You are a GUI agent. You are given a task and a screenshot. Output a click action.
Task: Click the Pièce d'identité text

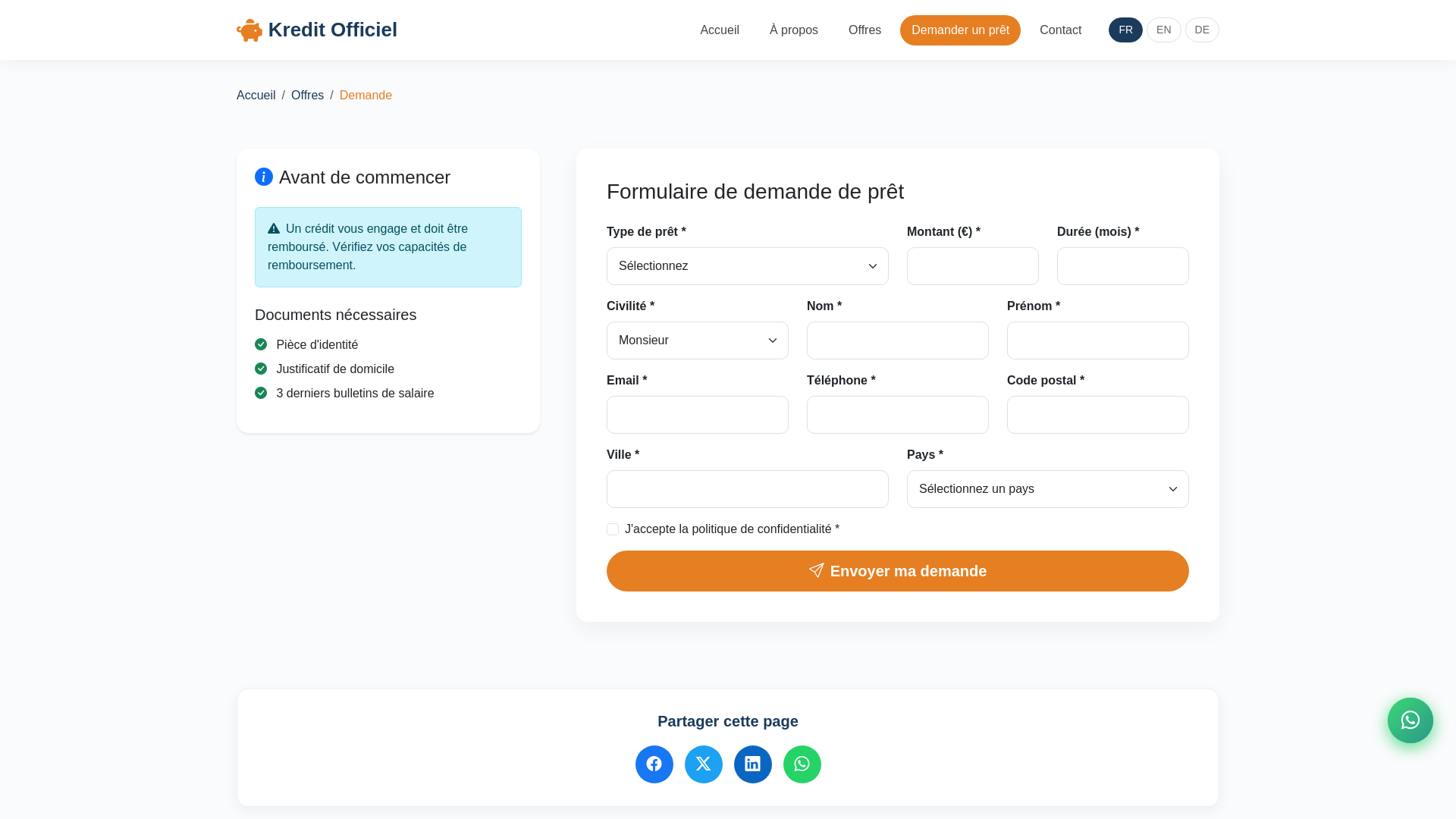coord(317,345)
